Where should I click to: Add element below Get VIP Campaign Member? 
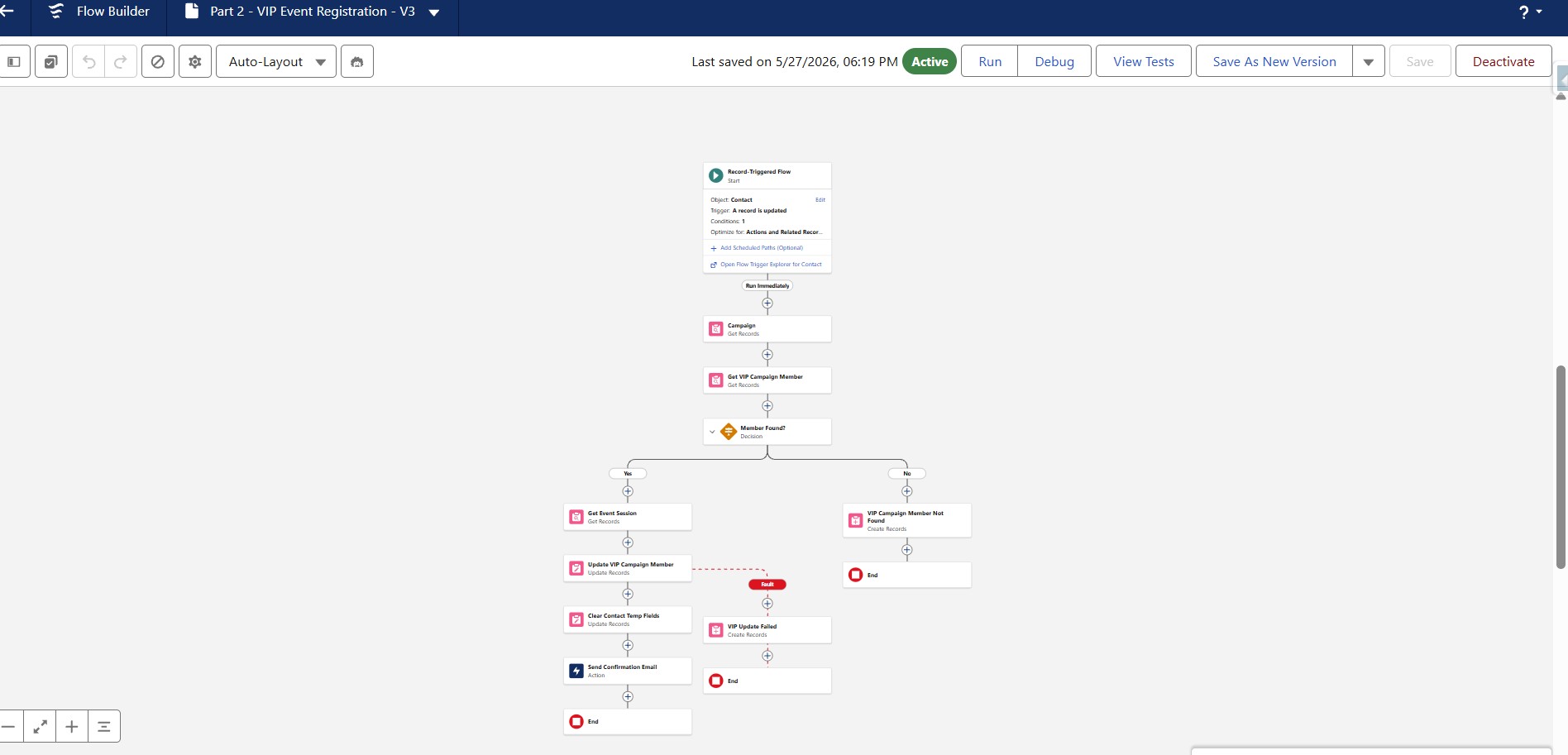click(x=767, y=406)
